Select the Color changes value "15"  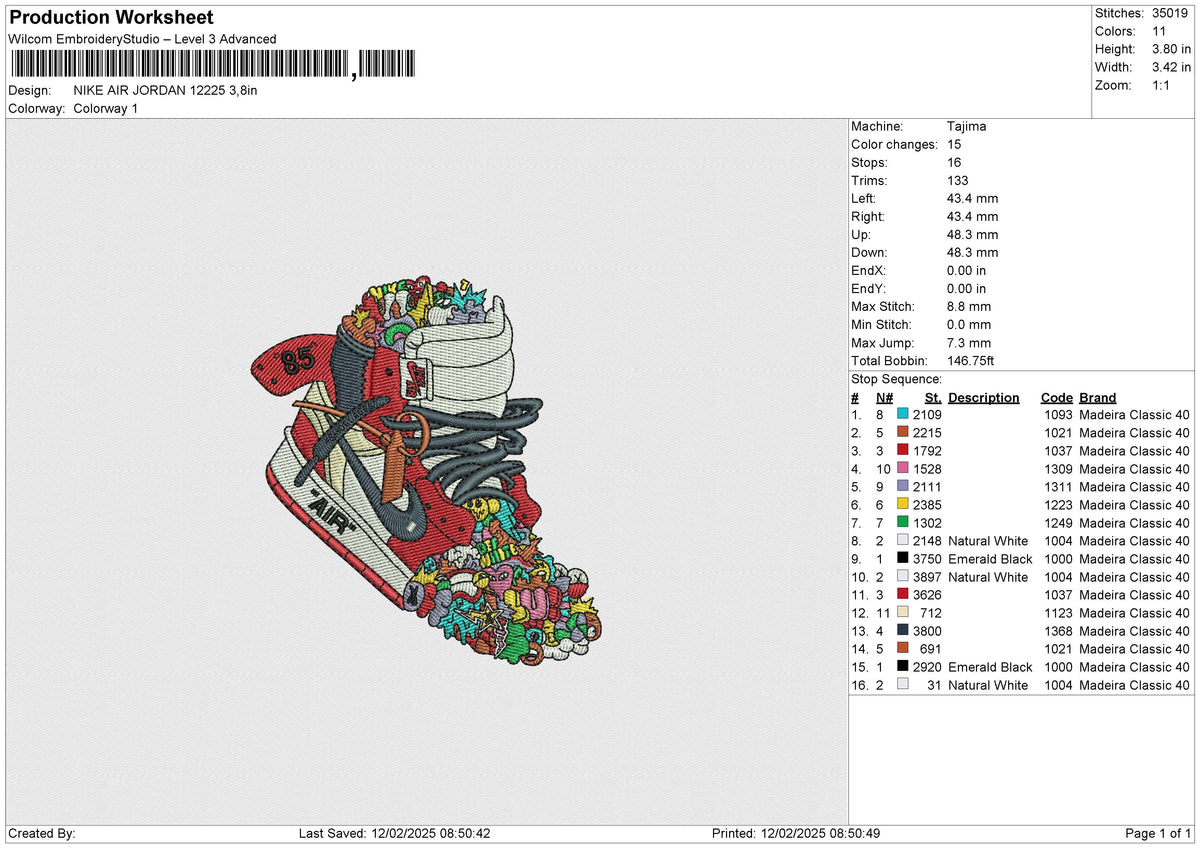pos(955,145)
